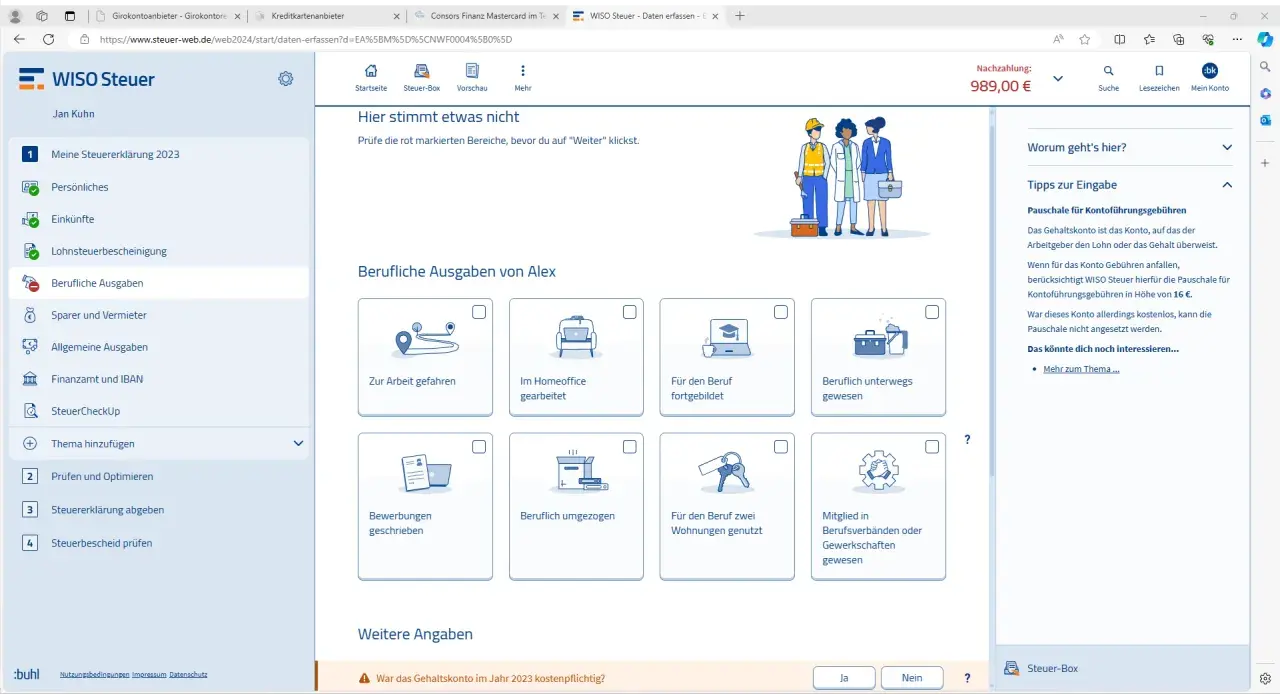Open the Vorschau preview icon
Screen dimensions: 1280x694
472,71
